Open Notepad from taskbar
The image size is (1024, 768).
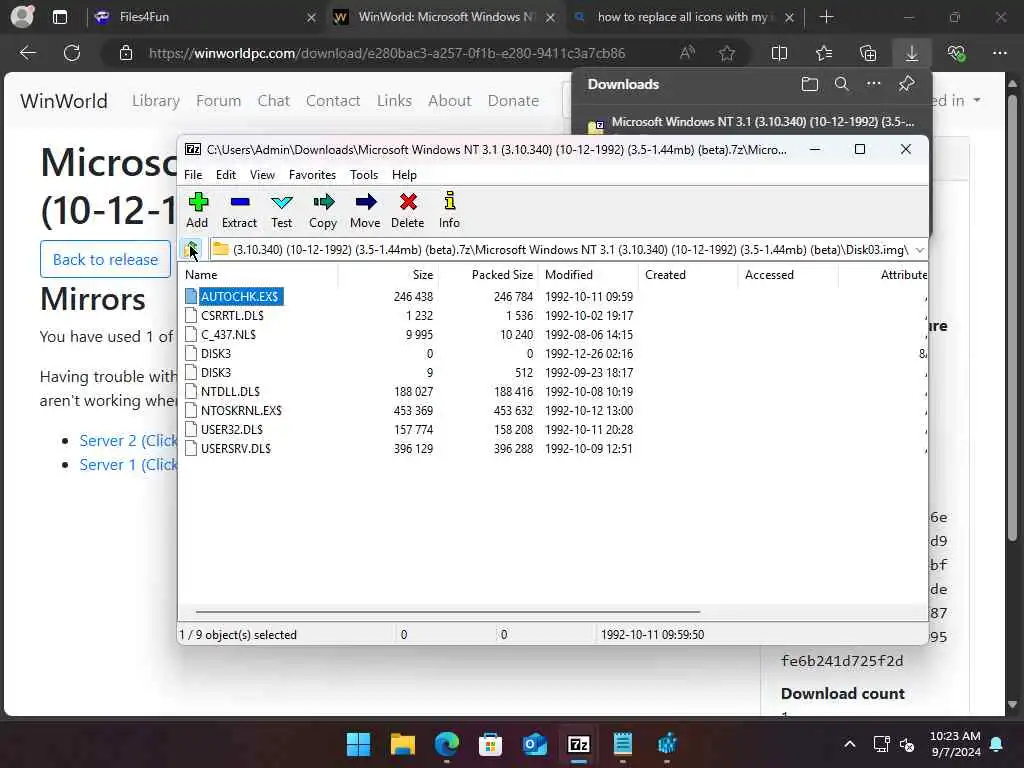point(622,744)
